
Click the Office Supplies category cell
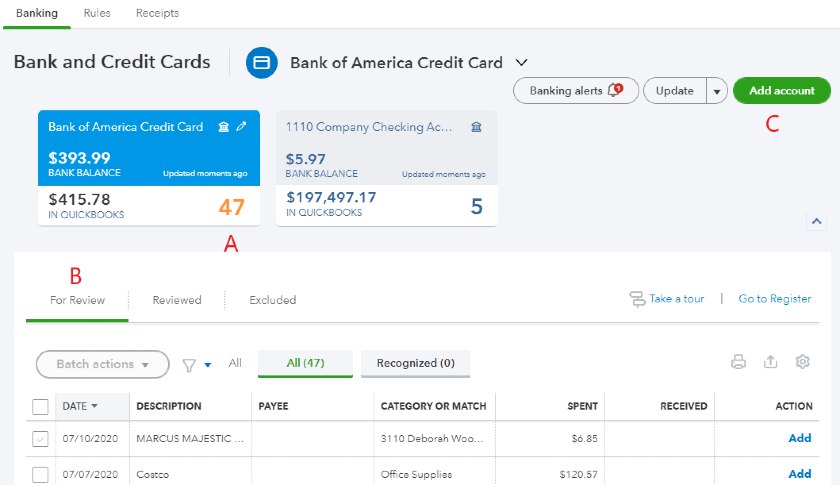click(x=416, y=474)
